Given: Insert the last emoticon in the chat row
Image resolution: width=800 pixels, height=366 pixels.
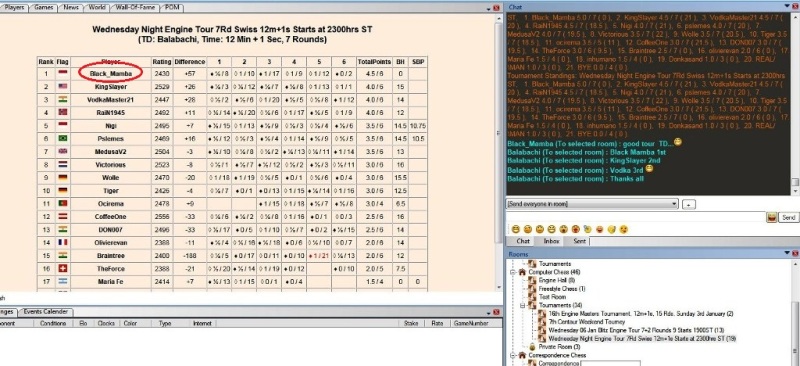Looking at the screenshot, I should click(623, 230).
